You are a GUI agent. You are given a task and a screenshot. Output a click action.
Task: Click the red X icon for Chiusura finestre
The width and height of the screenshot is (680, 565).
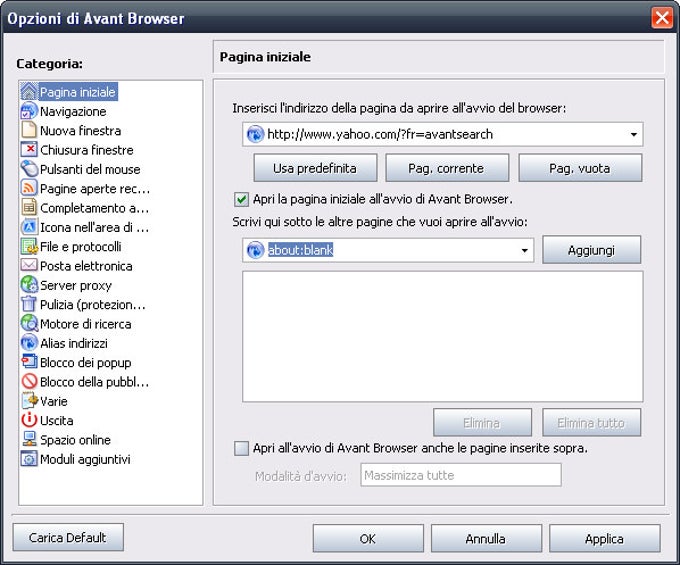coord(29,150)
